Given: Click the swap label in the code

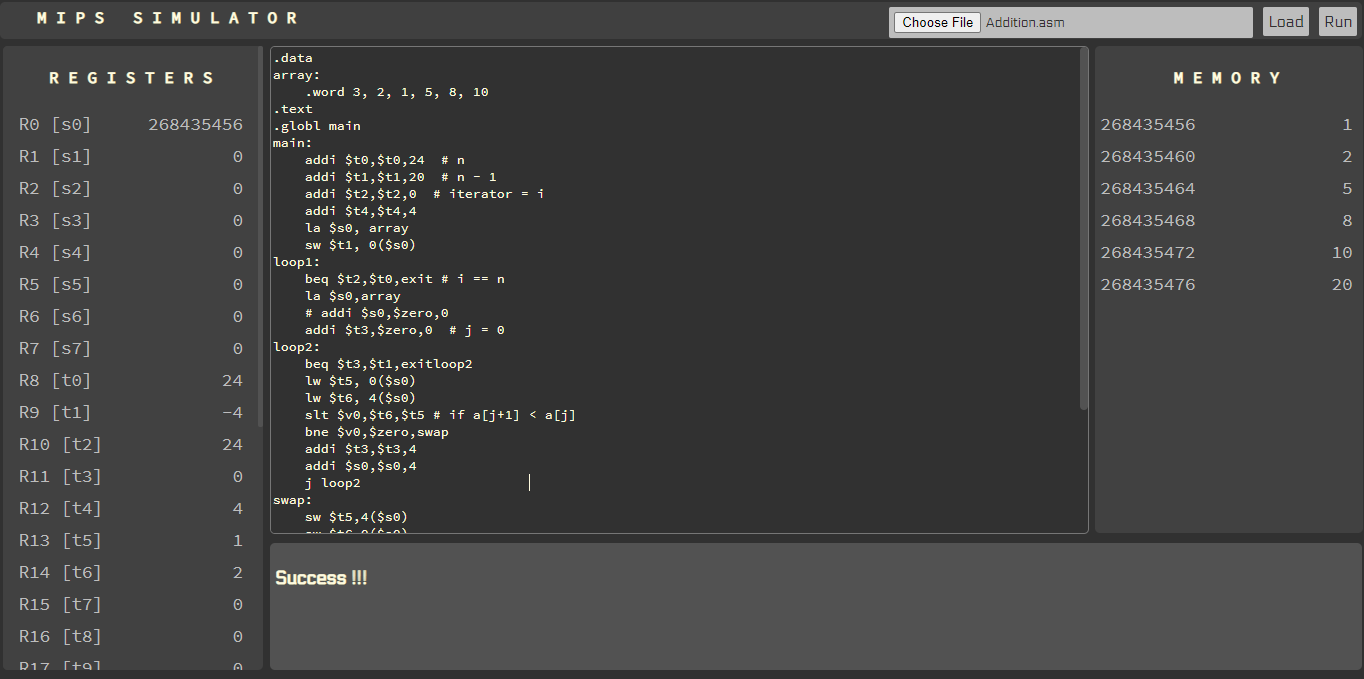Looking at the screenshot, I should [x=289, y=499].
